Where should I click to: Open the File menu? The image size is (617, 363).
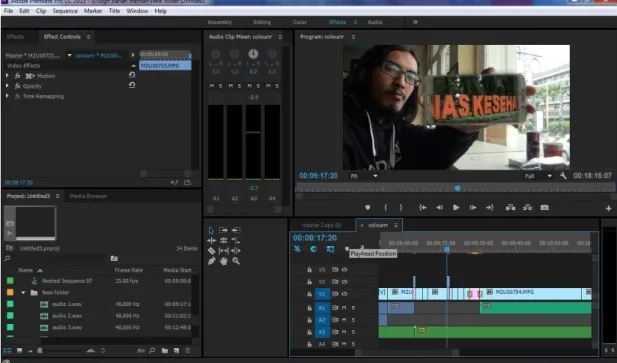coord(8,11)
